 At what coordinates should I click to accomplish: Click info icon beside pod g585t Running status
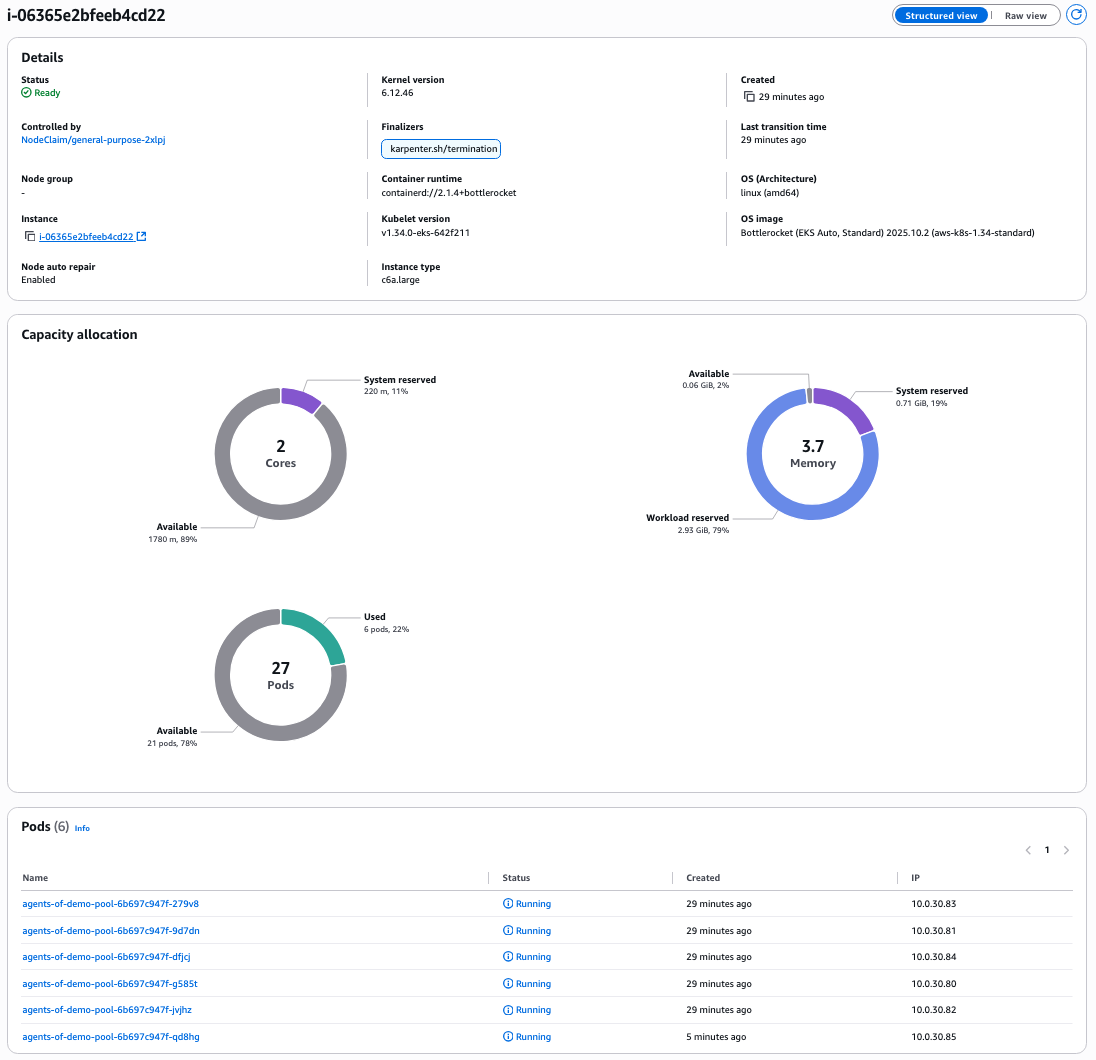tap(509, 983)
